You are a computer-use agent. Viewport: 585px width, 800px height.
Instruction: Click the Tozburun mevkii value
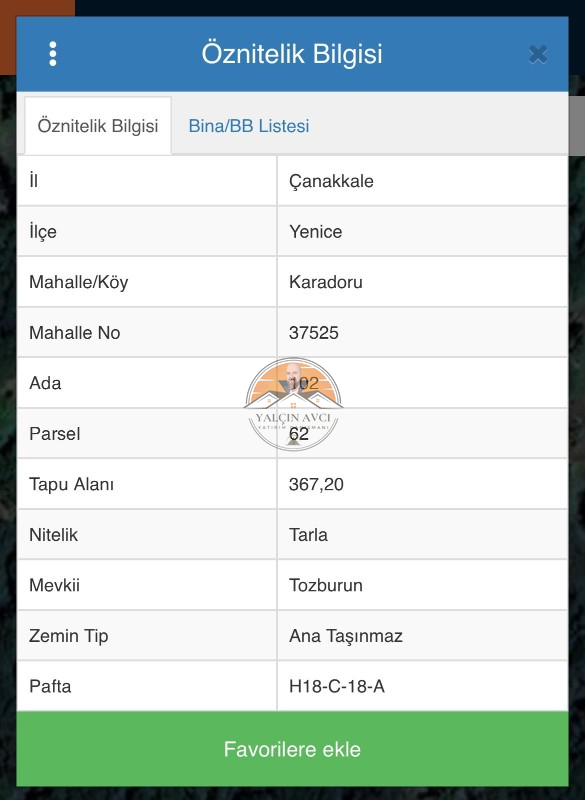[325, 585]
